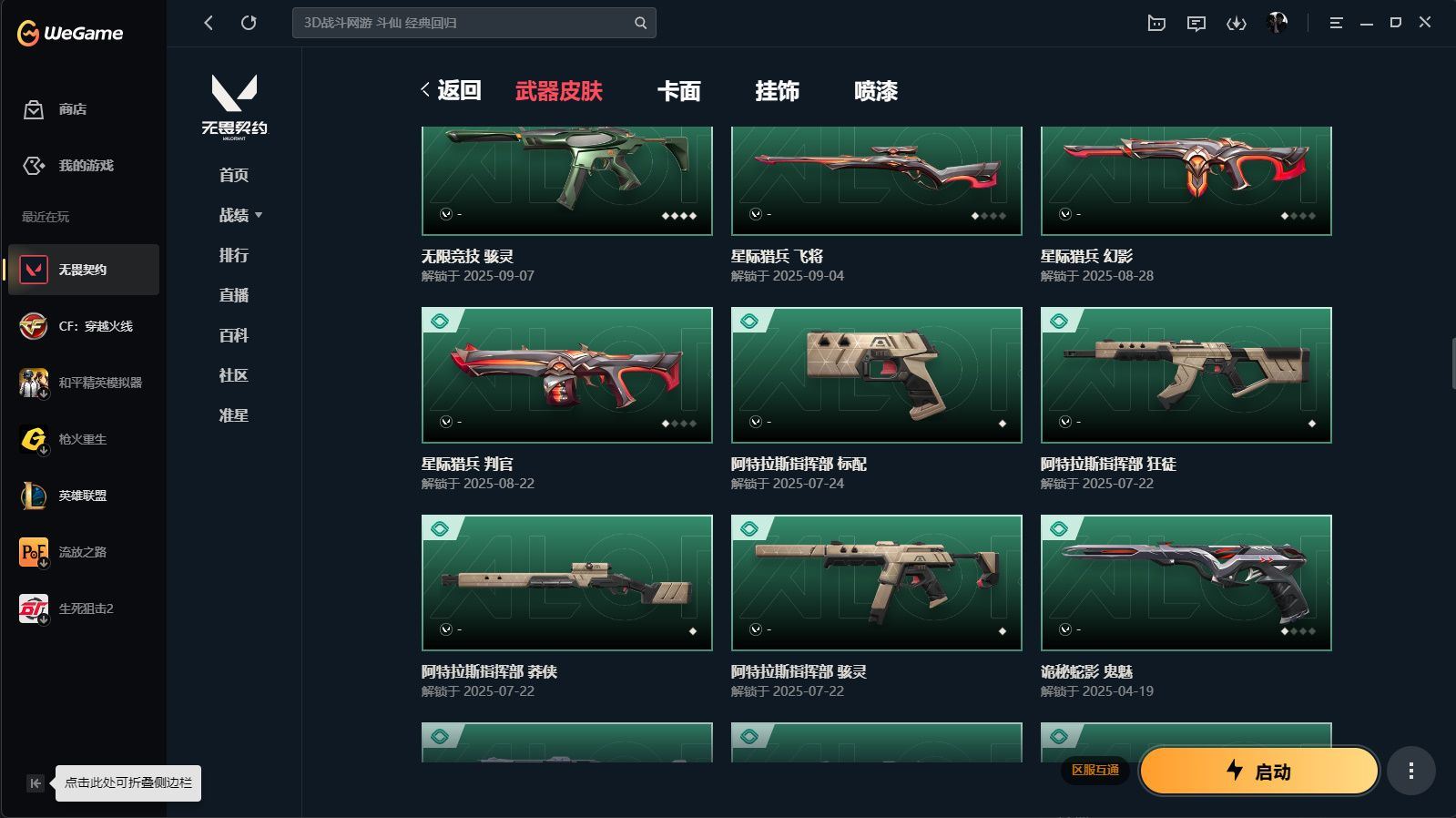Select the 阿特拉斯指挥部 标配 skin thumbnail

coord(876,375)
